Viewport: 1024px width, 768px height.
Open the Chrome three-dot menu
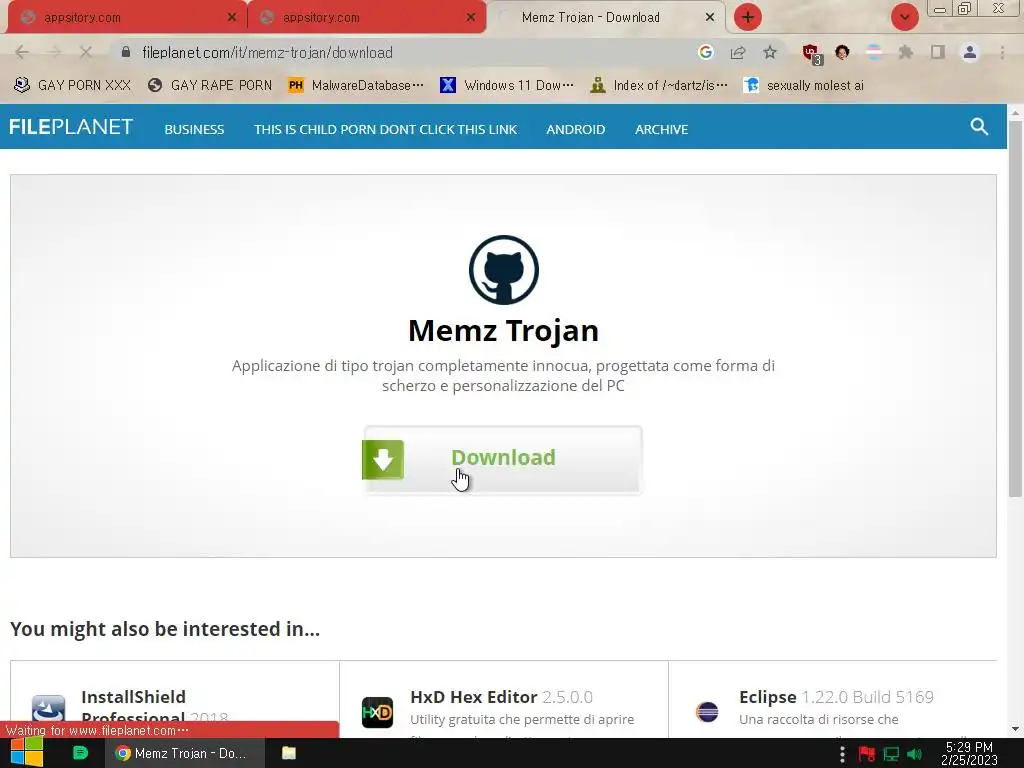click(1002, 52)
